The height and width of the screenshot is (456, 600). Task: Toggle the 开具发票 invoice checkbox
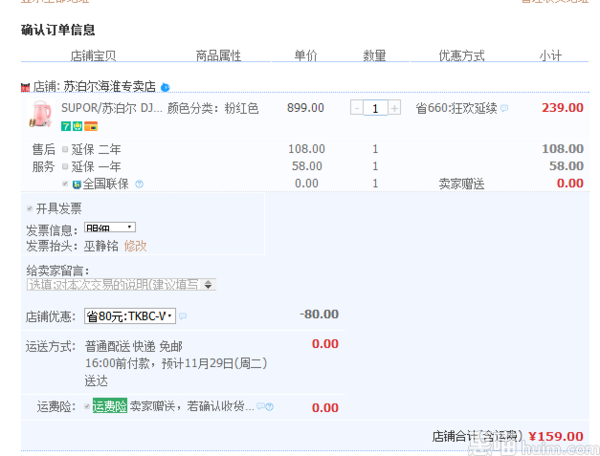(x=29, y=209)
